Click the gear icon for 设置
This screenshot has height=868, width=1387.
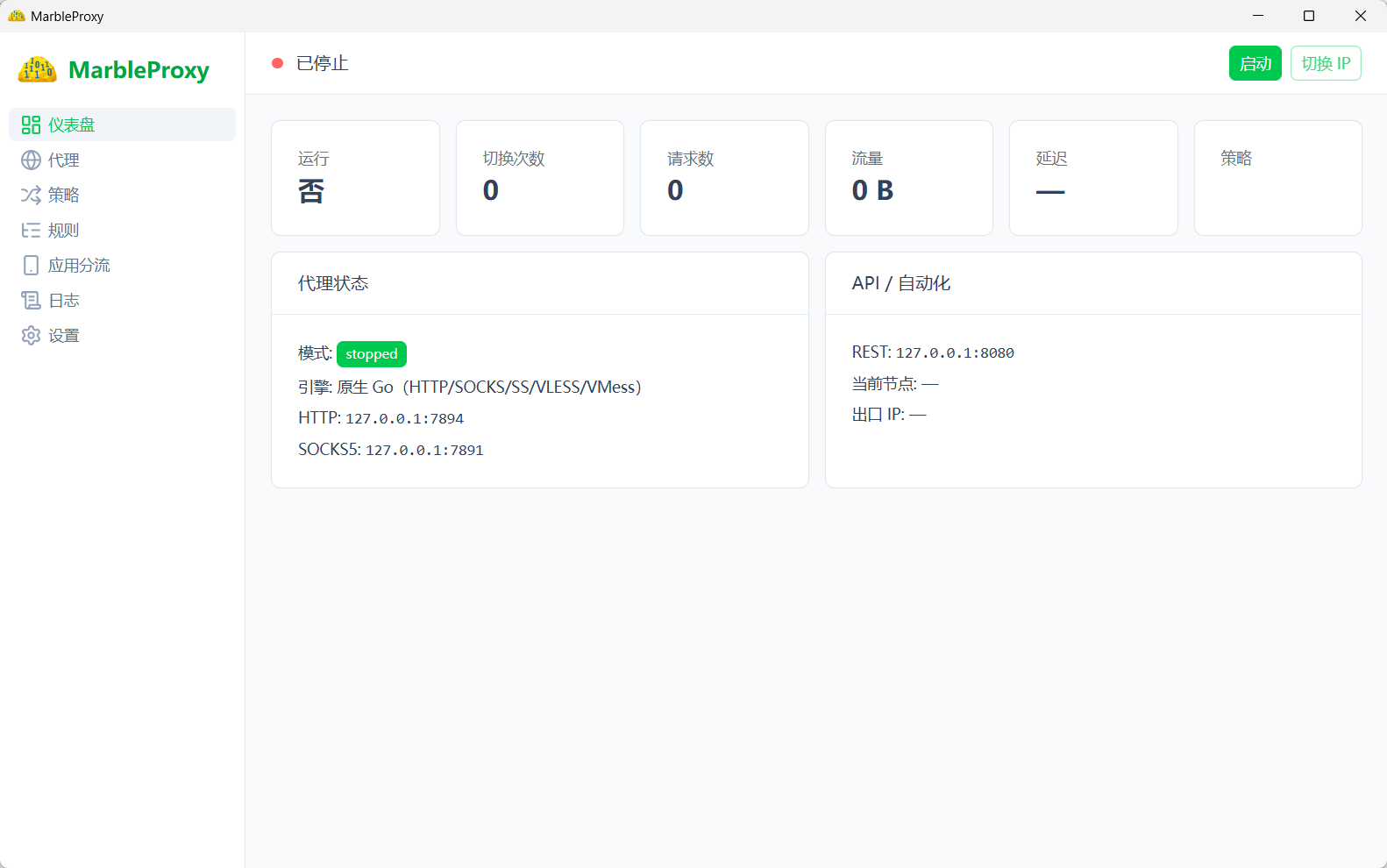coord(31,335)
